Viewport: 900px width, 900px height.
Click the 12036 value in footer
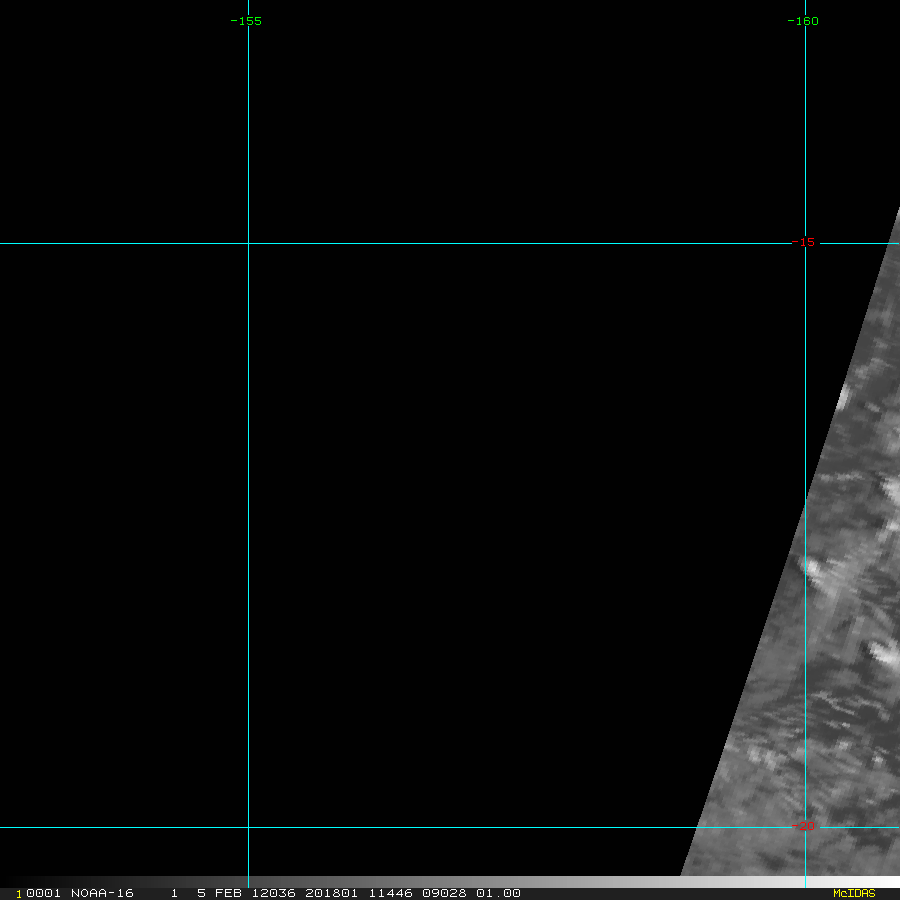point(273,893)
